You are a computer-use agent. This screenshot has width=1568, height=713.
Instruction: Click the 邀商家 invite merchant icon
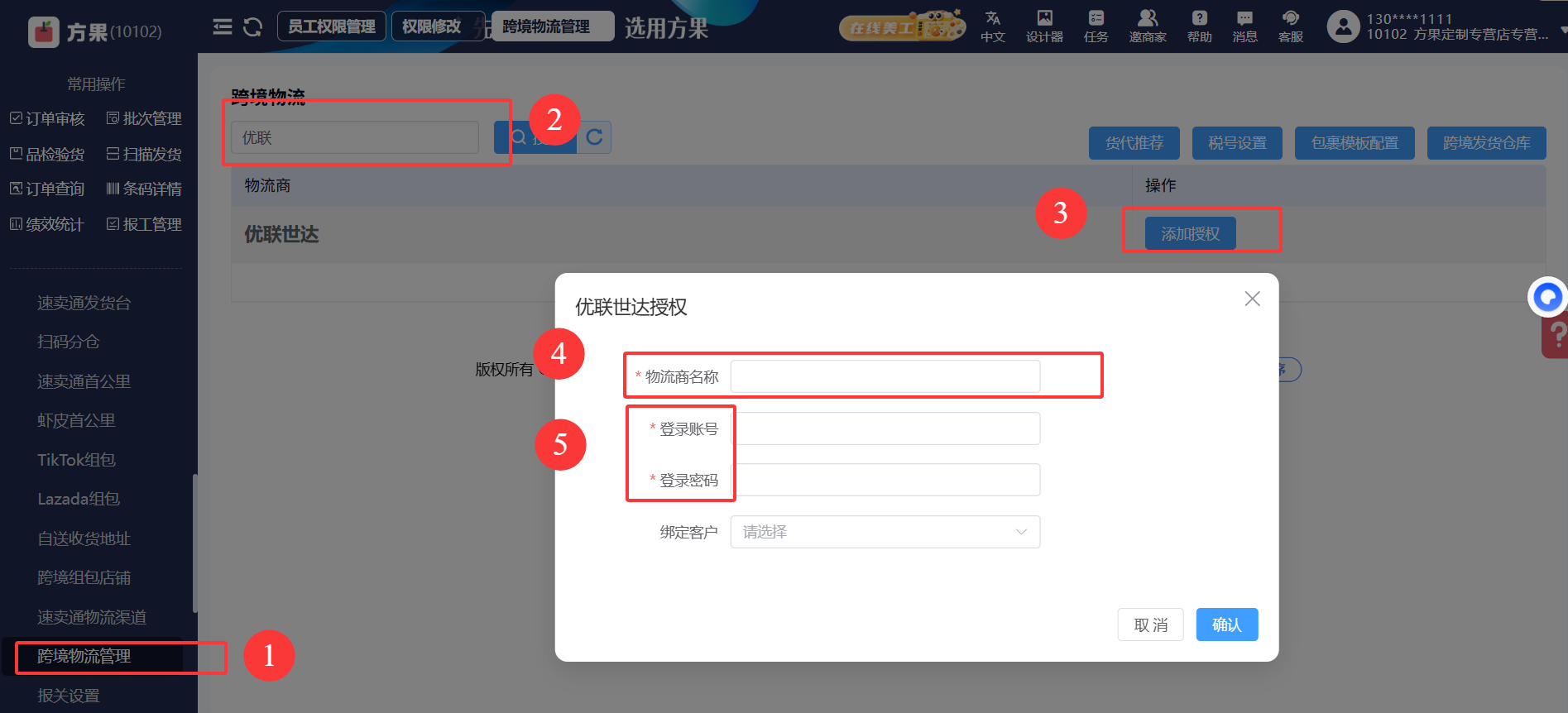coord(1148,26)
